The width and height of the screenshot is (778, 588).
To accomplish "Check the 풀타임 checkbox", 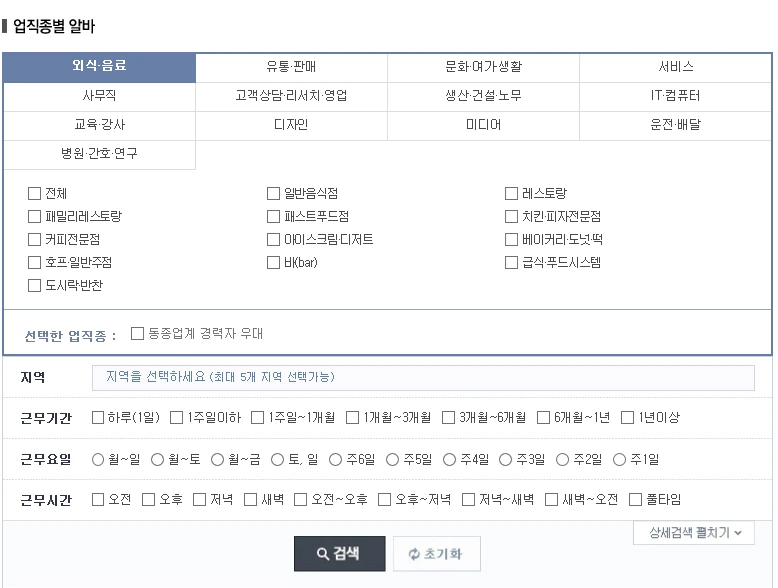I will click(636, 500).
